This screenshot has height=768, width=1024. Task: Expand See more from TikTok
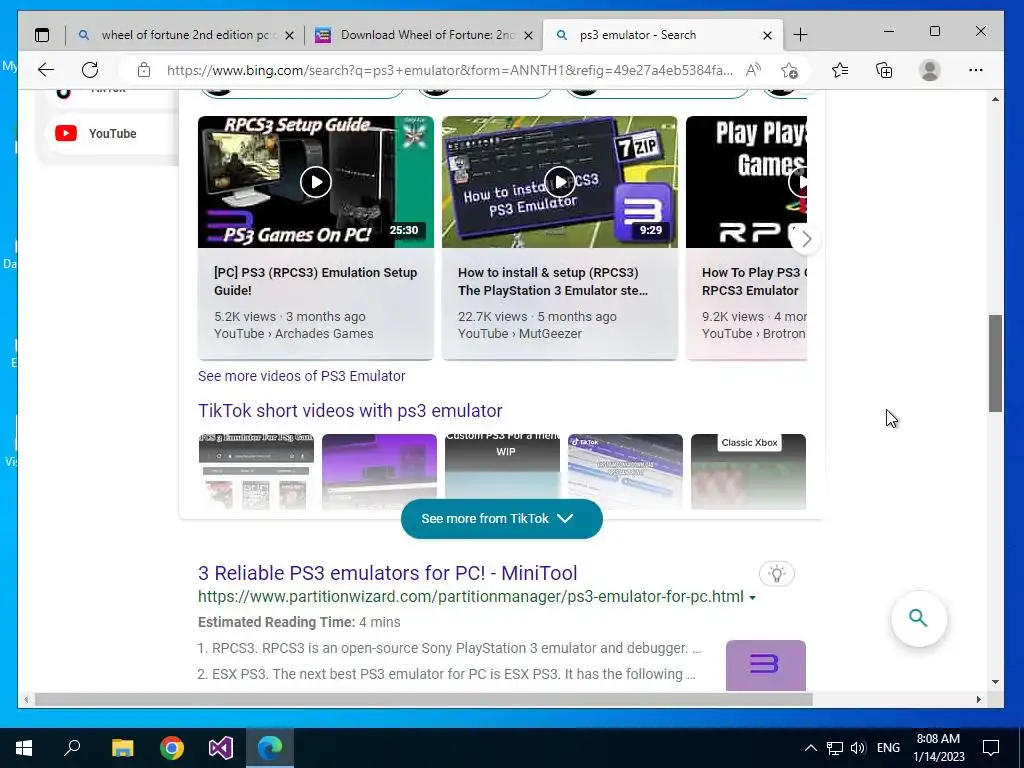click(502, 519)
